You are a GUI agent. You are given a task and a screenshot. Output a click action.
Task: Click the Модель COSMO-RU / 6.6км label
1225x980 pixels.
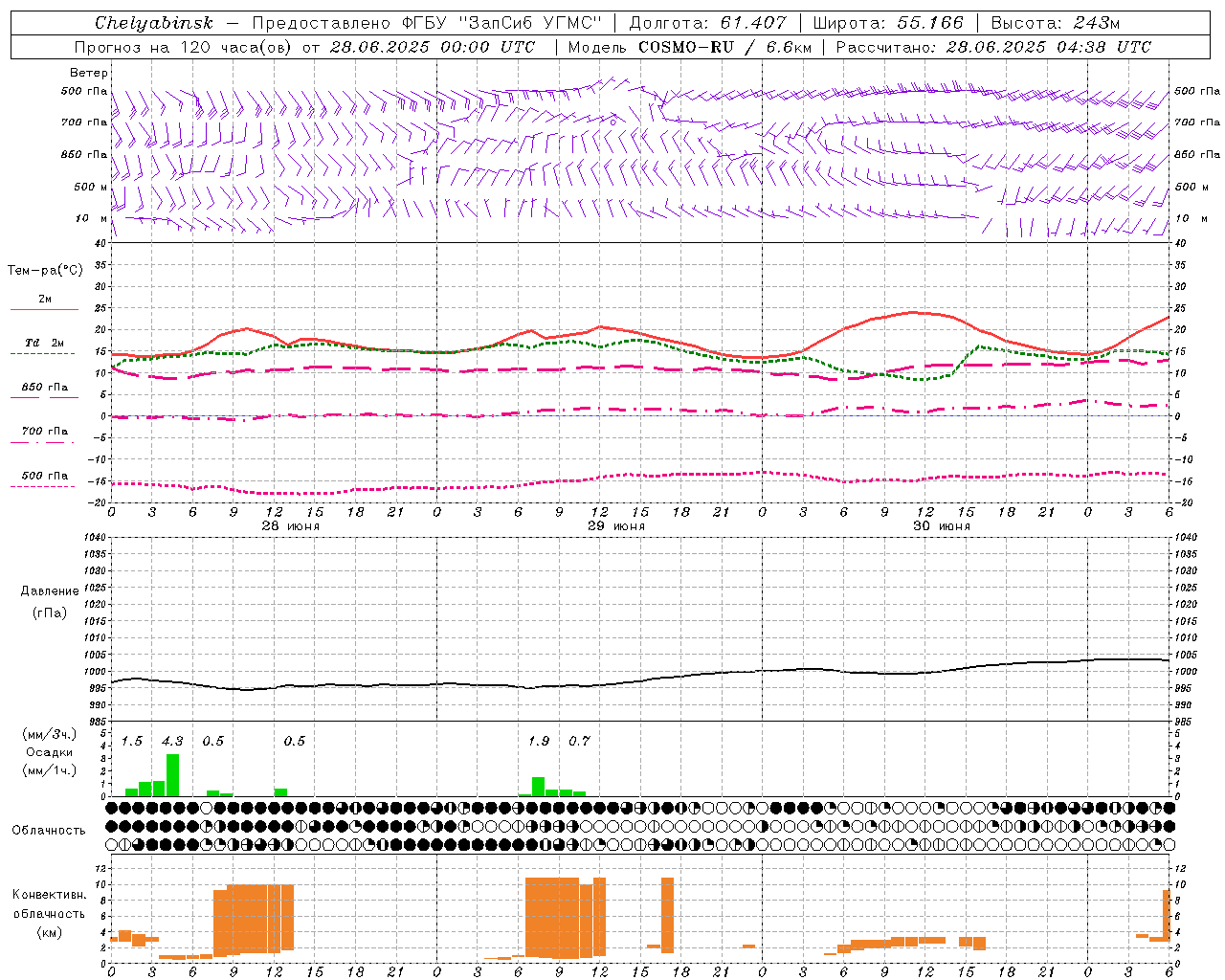[689, 47]
